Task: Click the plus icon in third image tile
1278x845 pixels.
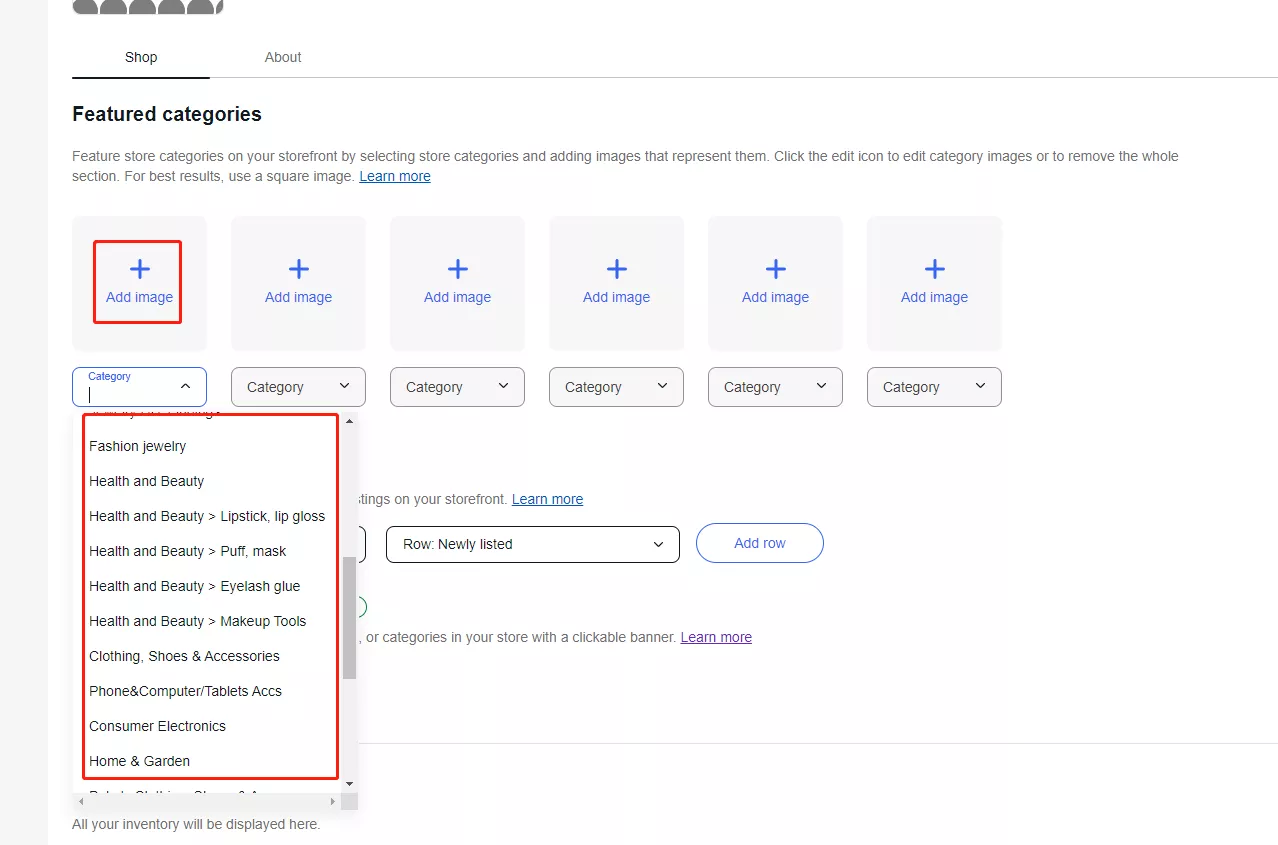Action: [x=457, y=269]
